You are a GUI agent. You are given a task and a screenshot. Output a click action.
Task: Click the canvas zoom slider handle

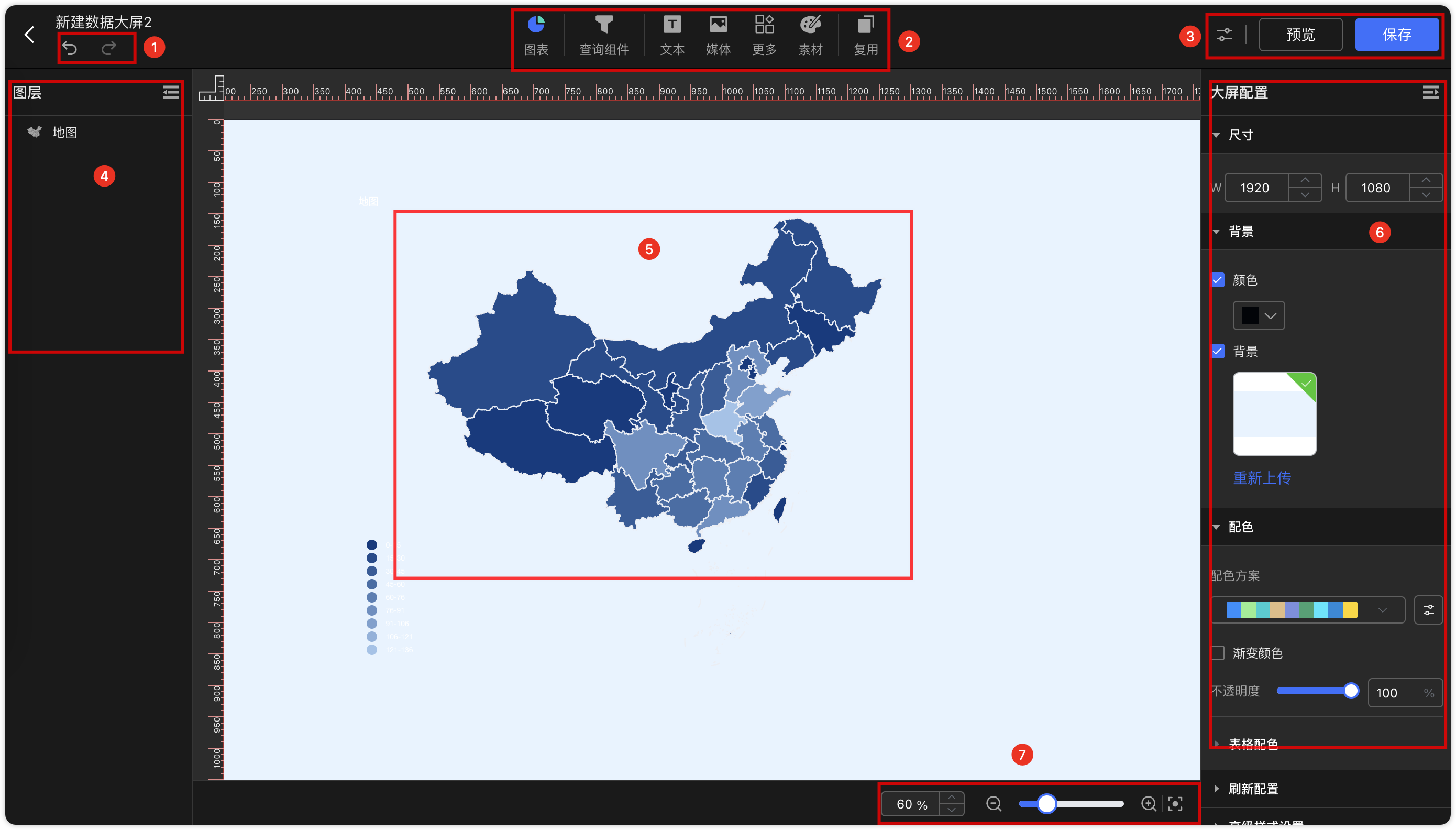tap(1046, 804)
